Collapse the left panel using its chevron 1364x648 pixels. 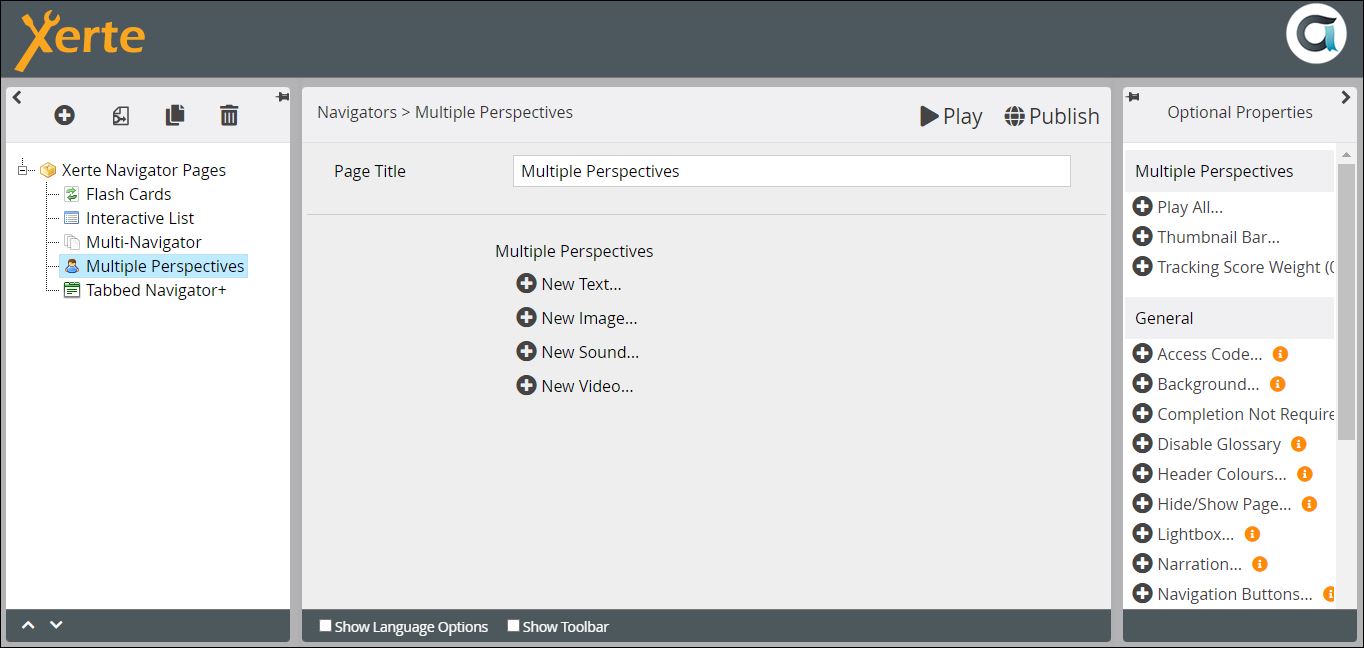[17, 97]
